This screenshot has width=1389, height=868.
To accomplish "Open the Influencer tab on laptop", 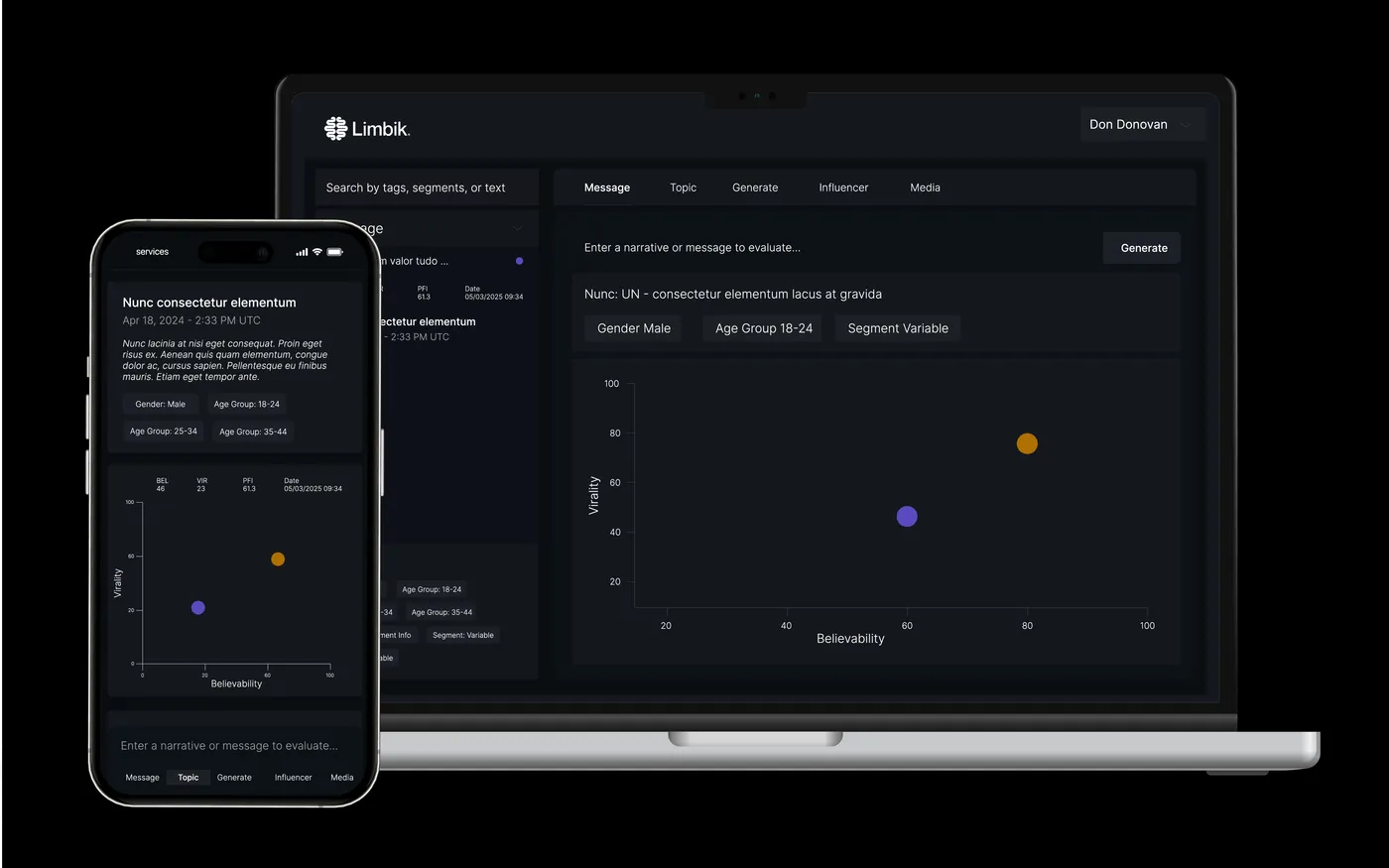I will pos(843,187).
